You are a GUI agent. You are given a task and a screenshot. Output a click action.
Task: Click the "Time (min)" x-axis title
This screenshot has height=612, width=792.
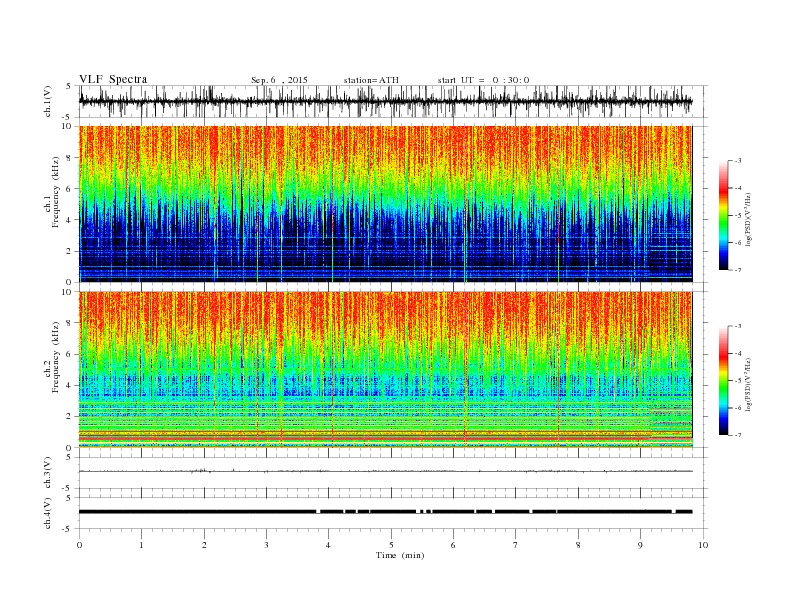point(400,555)
